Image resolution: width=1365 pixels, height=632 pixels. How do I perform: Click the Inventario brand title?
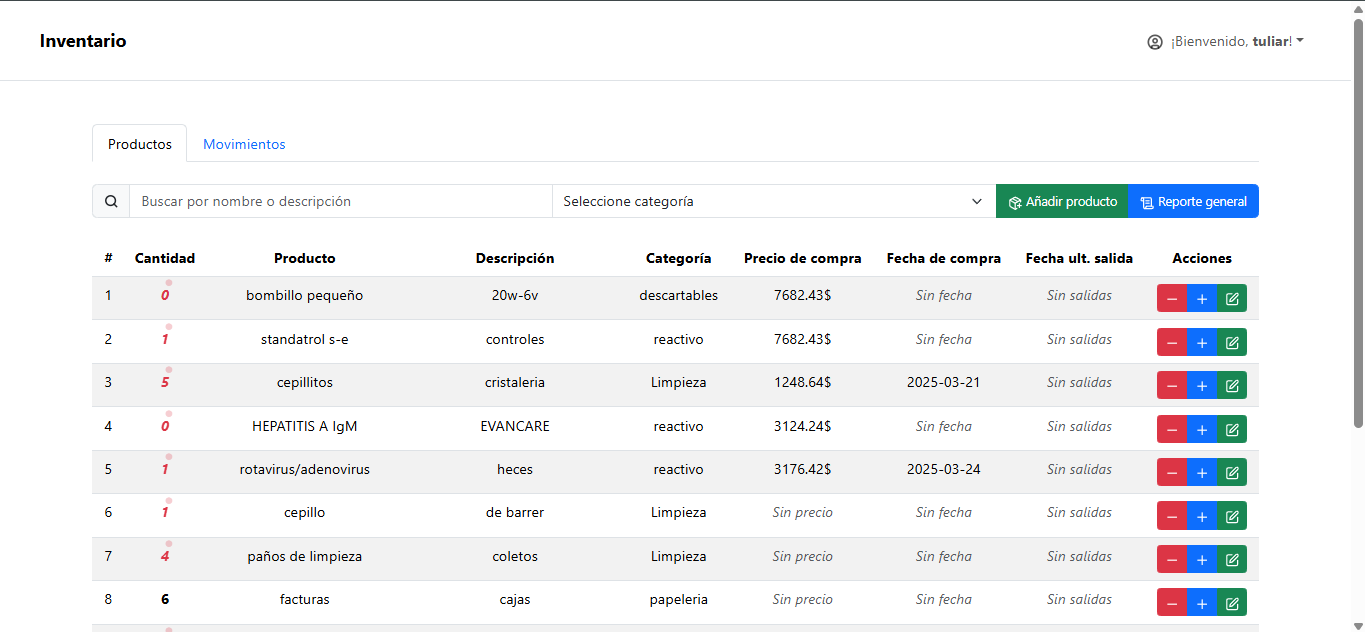pos(83,41)
